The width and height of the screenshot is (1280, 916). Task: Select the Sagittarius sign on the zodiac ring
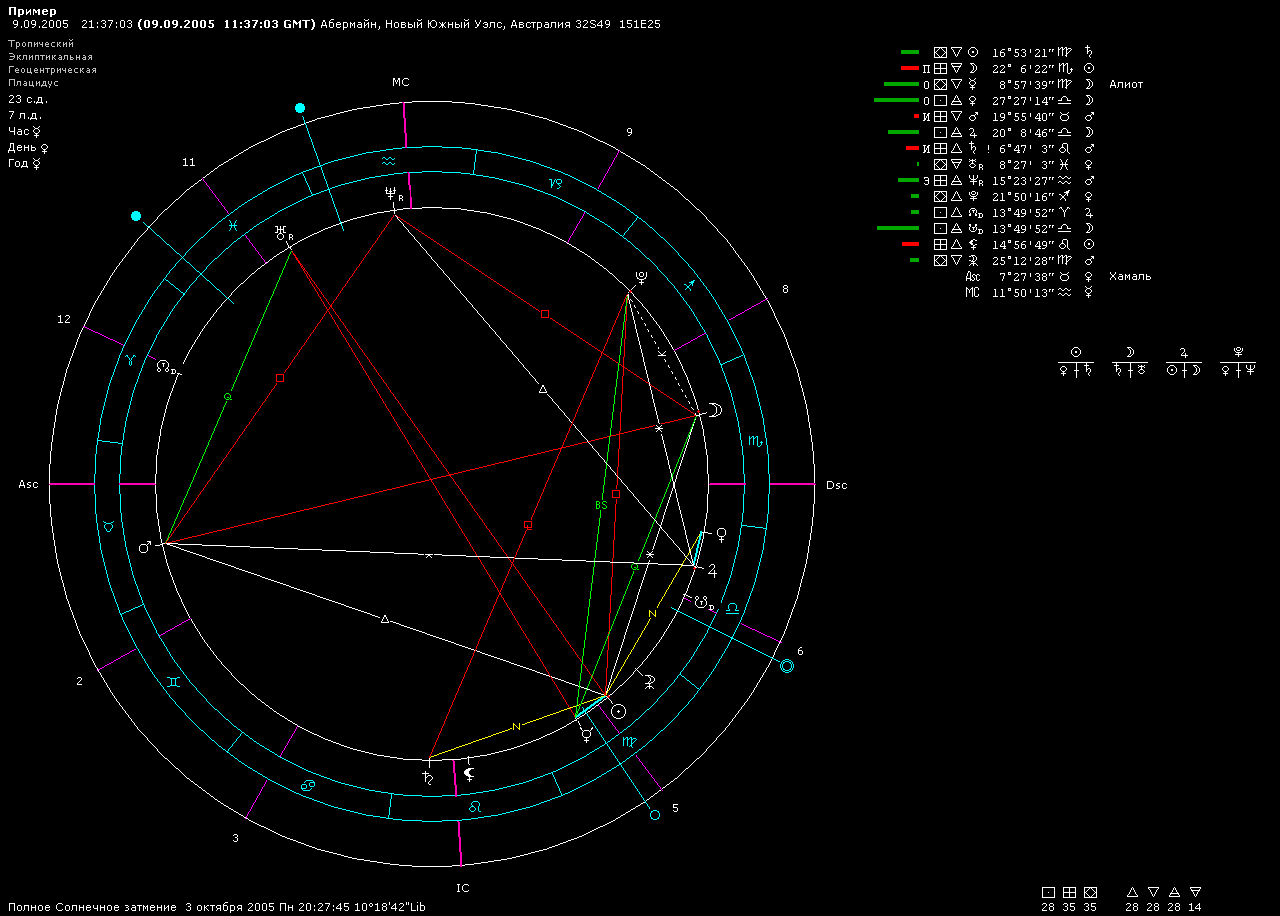tap(688, 286)
